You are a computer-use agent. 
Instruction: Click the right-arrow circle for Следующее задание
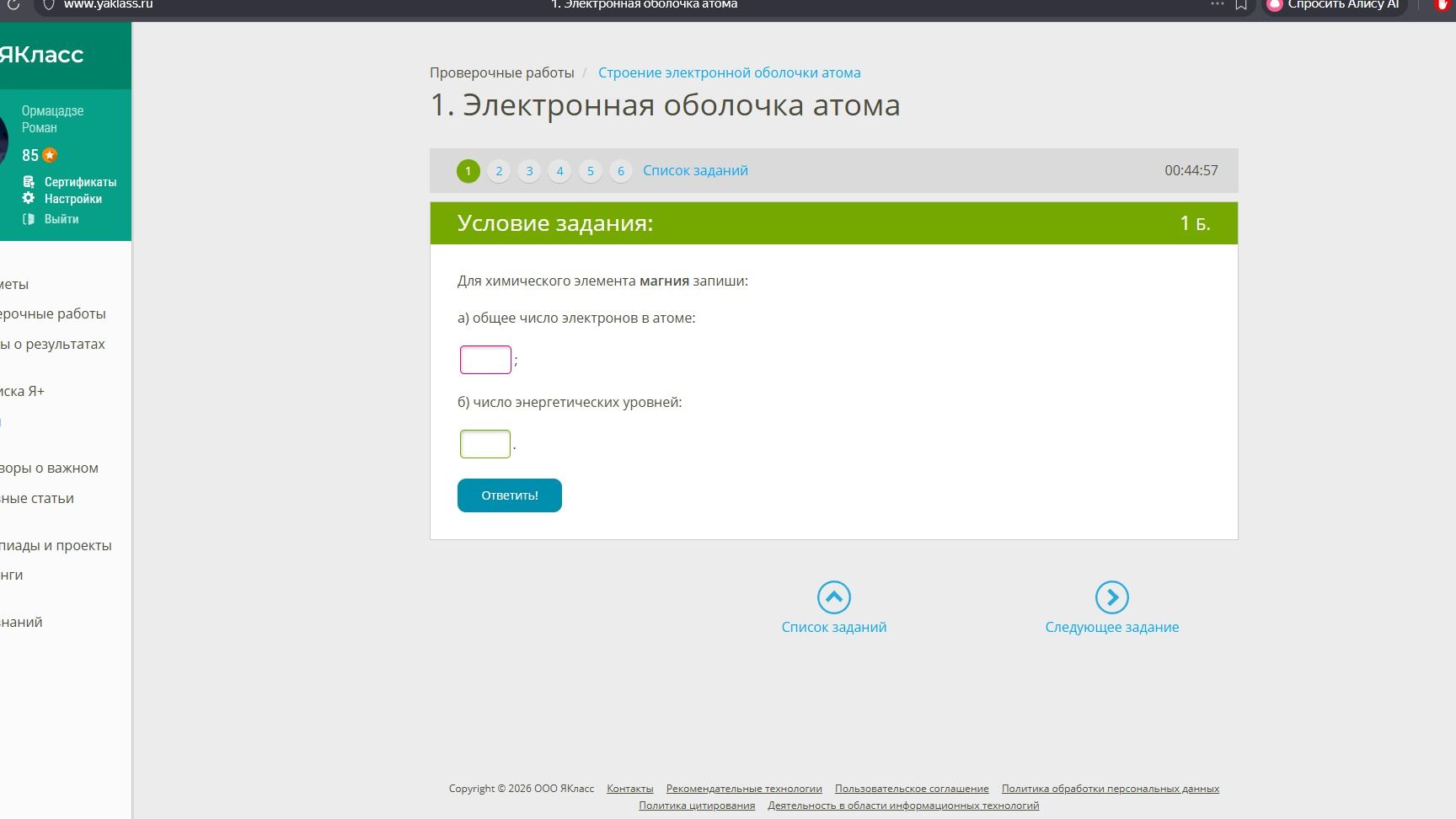[x=1112, y=597]
